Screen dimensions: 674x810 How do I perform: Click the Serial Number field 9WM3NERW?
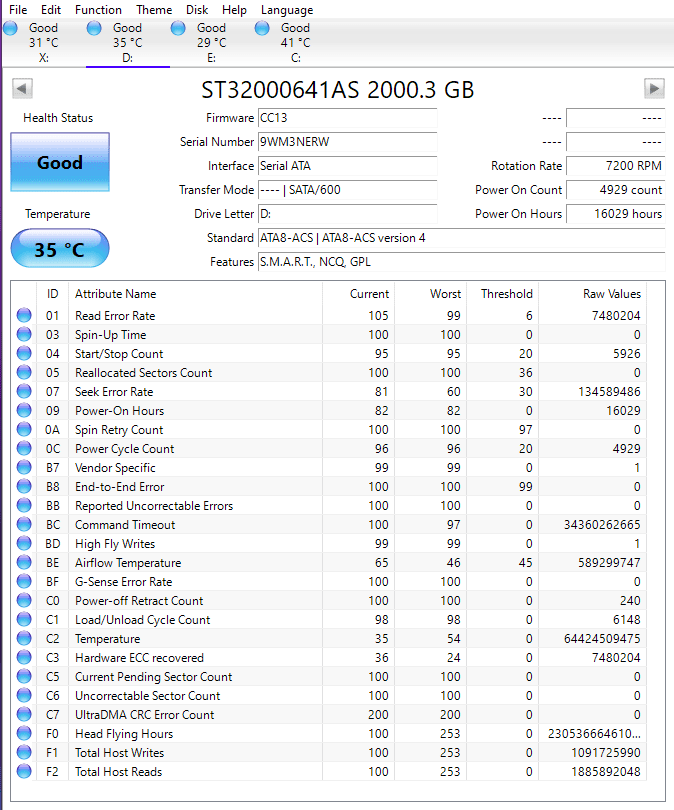(348, 142)
